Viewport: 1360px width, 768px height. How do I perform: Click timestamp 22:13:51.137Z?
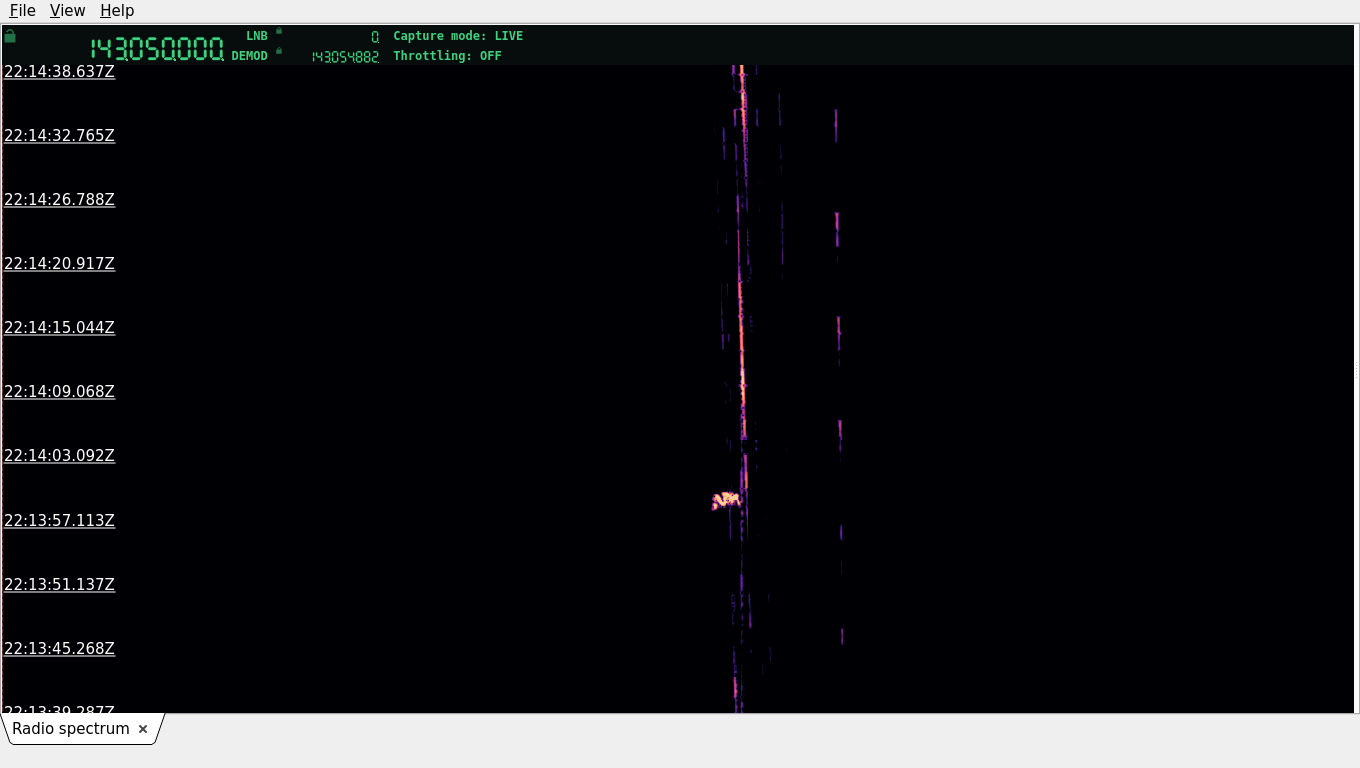tap(59, 585)
